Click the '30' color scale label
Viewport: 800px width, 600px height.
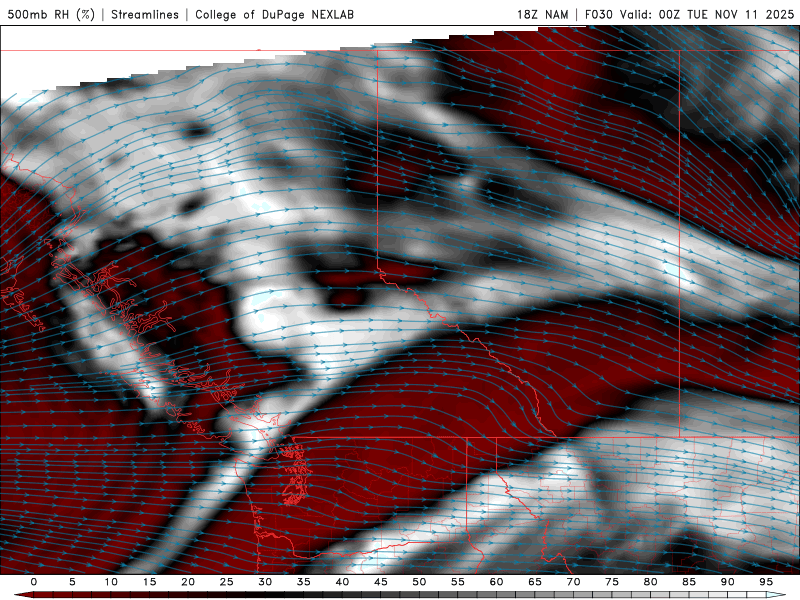pos(265,582)
